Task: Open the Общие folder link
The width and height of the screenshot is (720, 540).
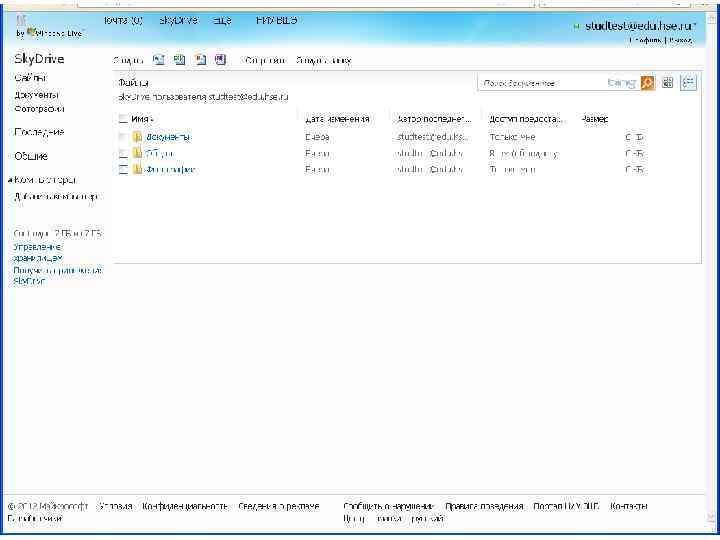Action: click(159, 153)
